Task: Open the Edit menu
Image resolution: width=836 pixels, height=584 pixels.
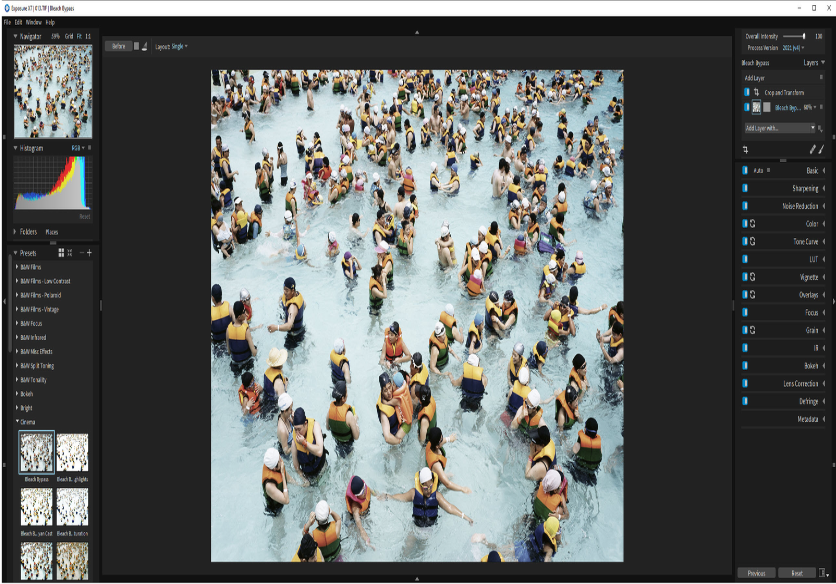Action: click(19, 22)
